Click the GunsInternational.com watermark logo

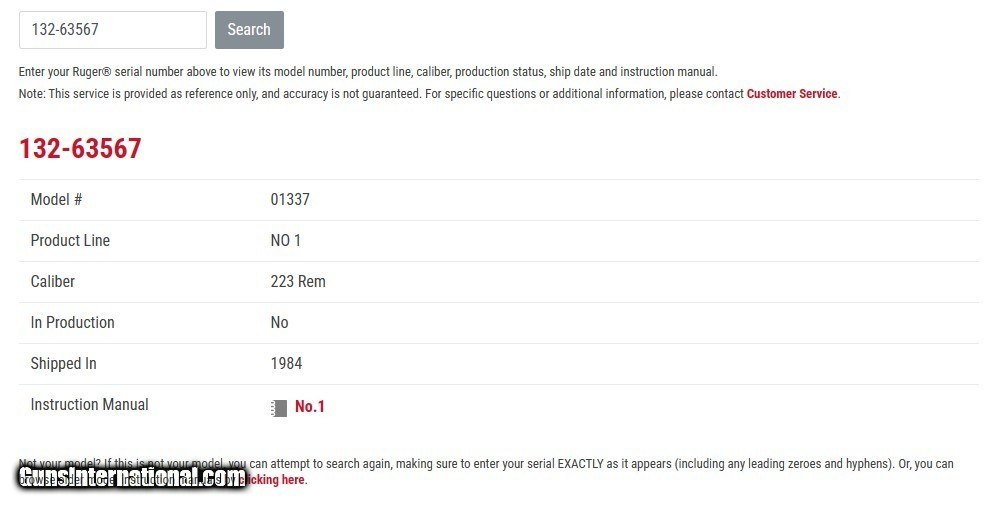(x=132, y=478)
